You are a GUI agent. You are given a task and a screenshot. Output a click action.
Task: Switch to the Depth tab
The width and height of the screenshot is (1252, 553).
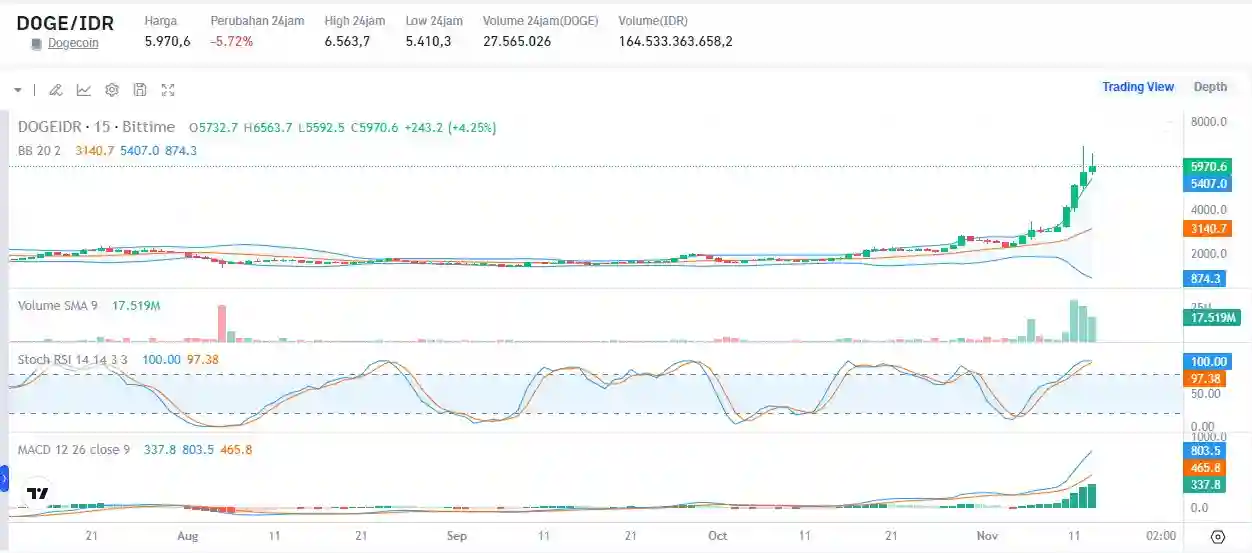1210,87
